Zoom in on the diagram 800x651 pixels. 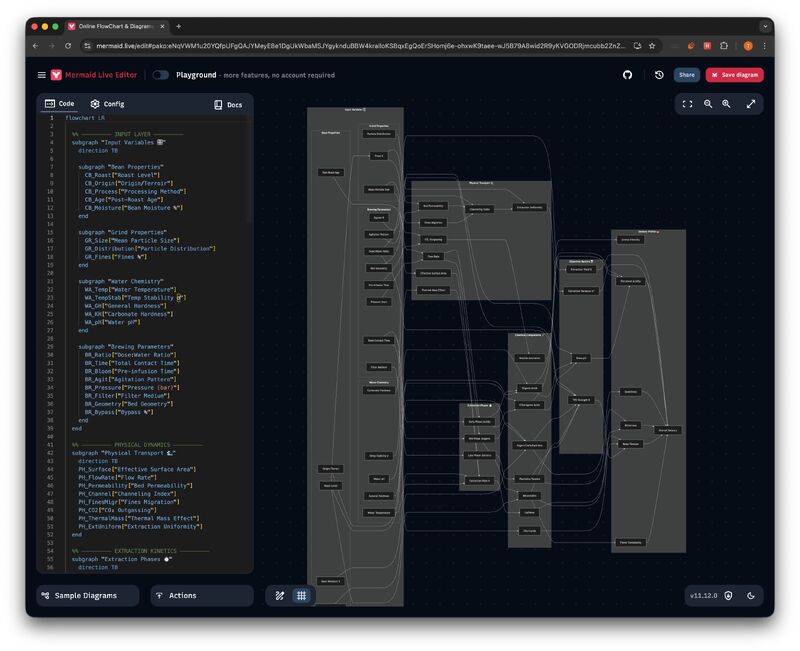pos(727,104)
